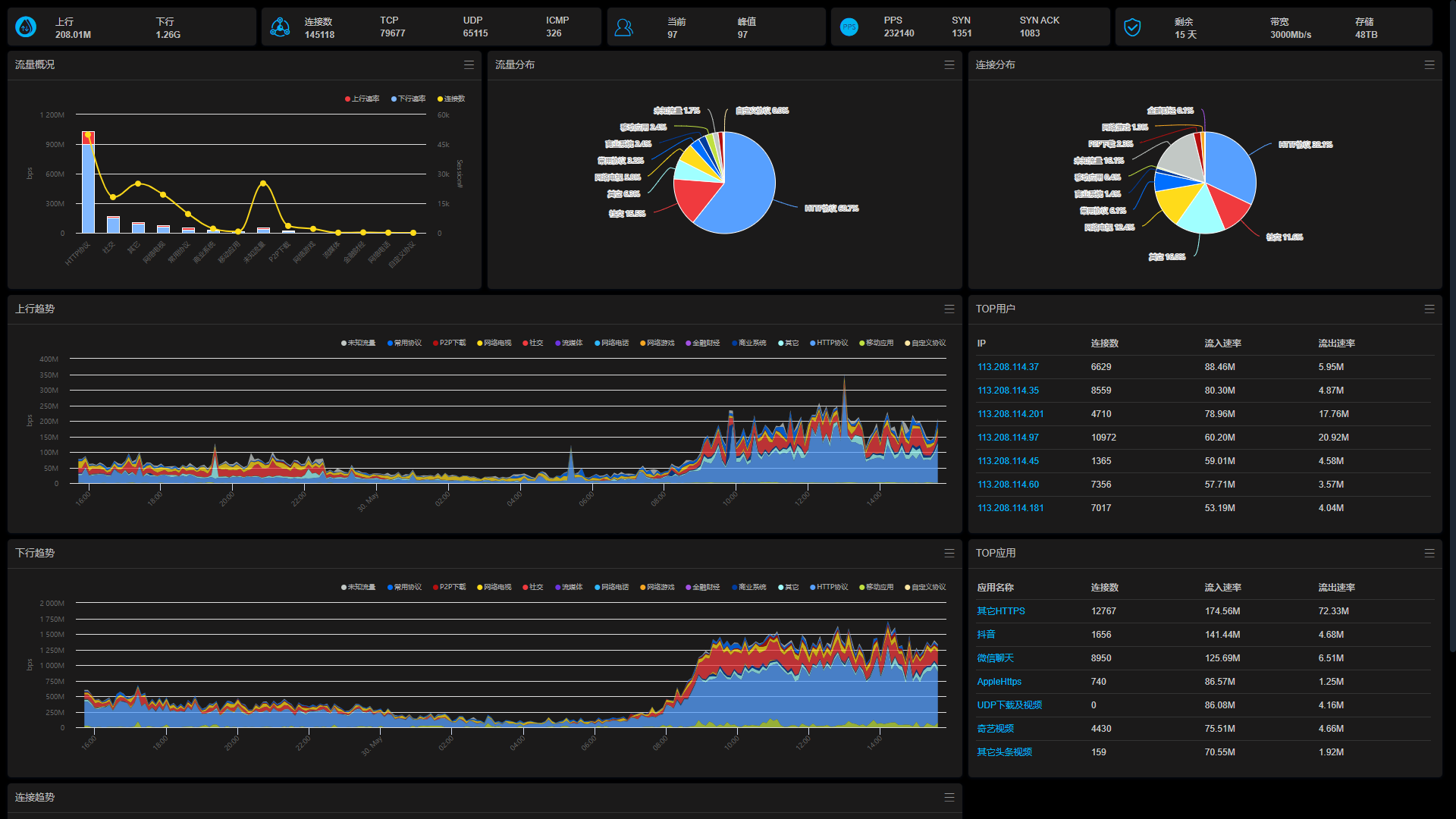The width and height of the screenshot is (1456, 819).
Task: Open the 其它头条视频 application link
Action: pos(1004,752)
